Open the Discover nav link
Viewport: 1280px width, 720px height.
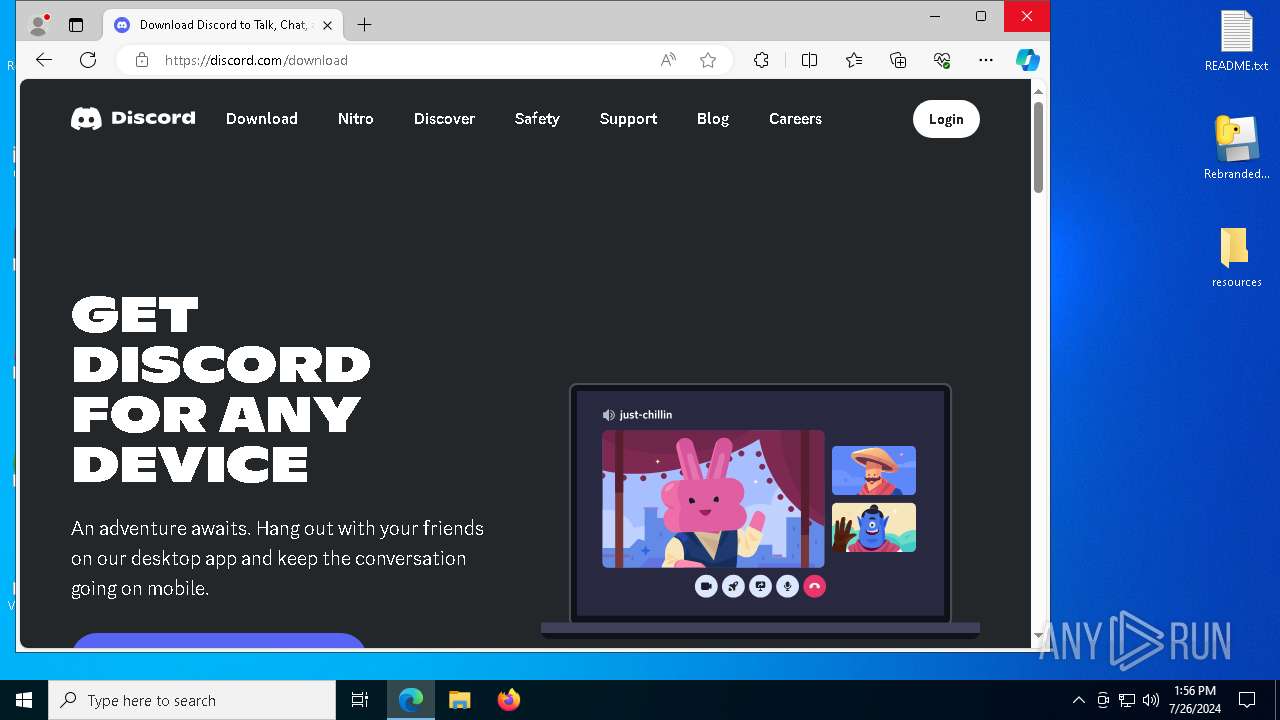(444, 118)
